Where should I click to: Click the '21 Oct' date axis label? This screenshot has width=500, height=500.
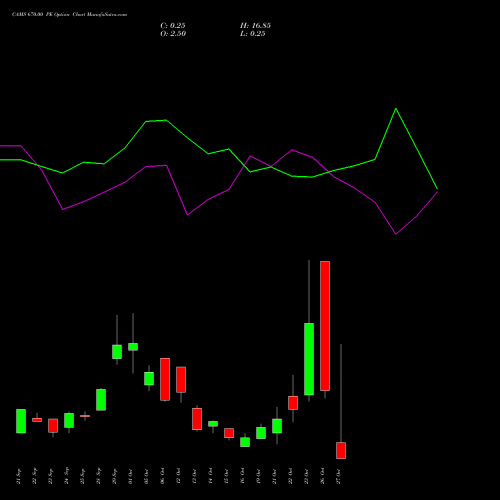point(275,476)
